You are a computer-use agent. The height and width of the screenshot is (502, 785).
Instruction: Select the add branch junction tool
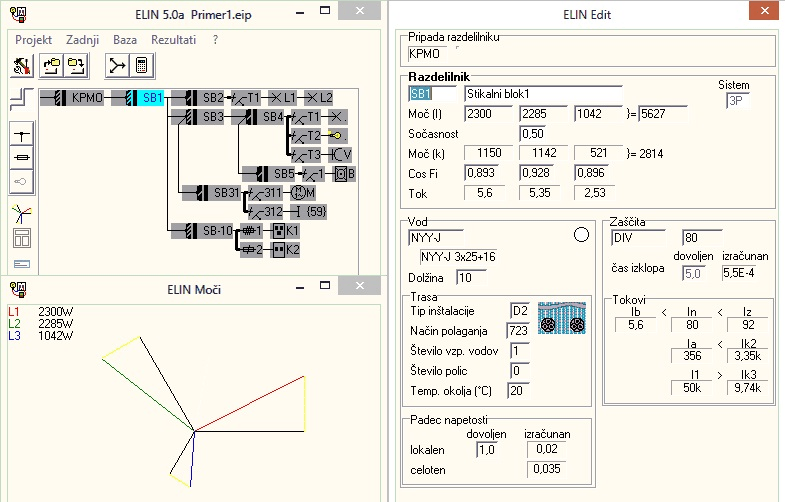coord(22,134)
